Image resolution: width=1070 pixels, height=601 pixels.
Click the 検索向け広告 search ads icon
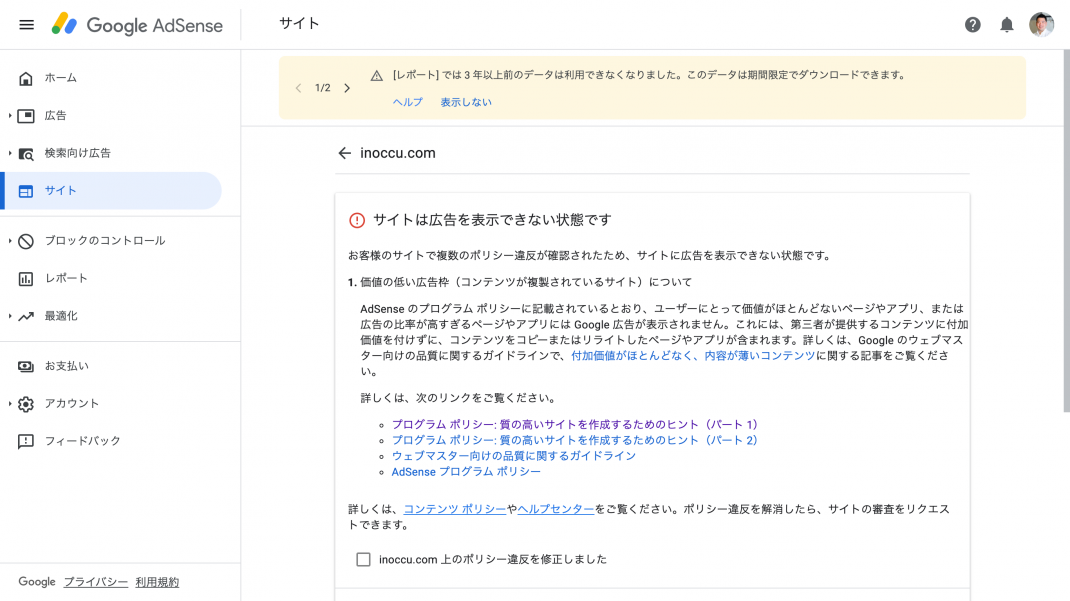point(26,153)
